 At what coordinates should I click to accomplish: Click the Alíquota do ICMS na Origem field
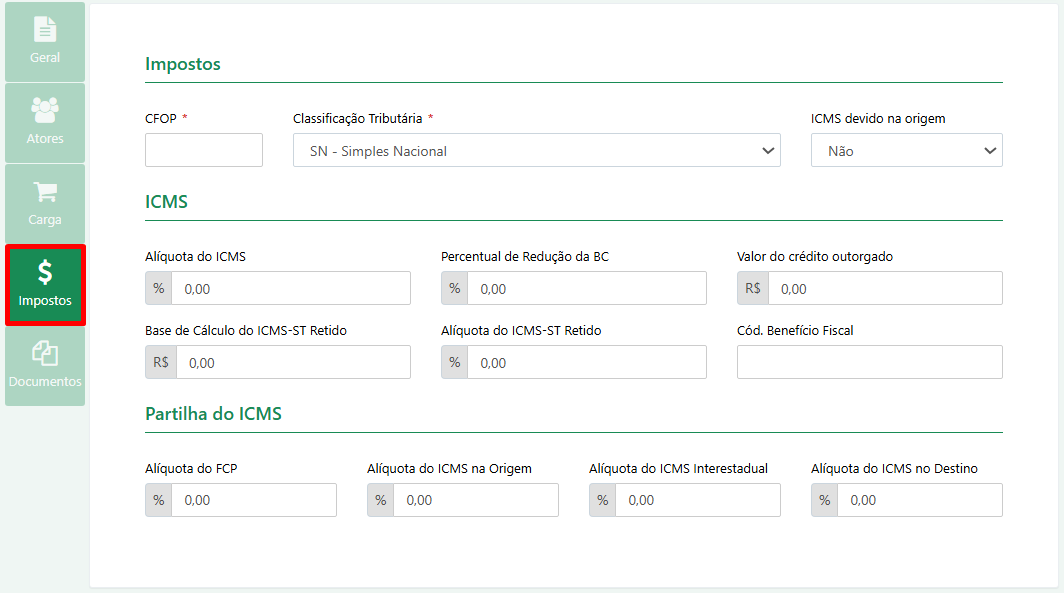click(x=476, y=500)
